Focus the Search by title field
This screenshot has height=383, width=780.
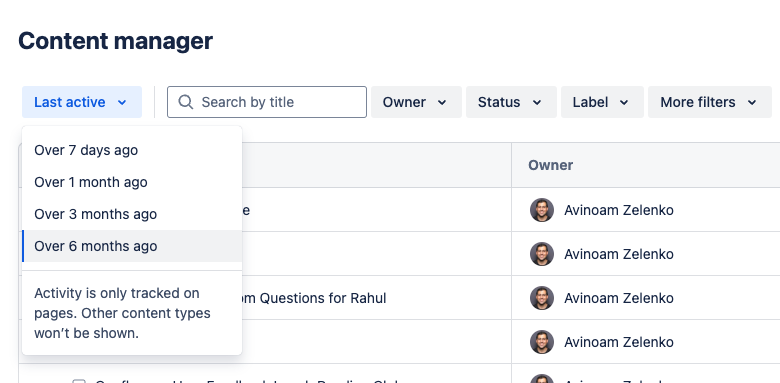click(267, 102)
